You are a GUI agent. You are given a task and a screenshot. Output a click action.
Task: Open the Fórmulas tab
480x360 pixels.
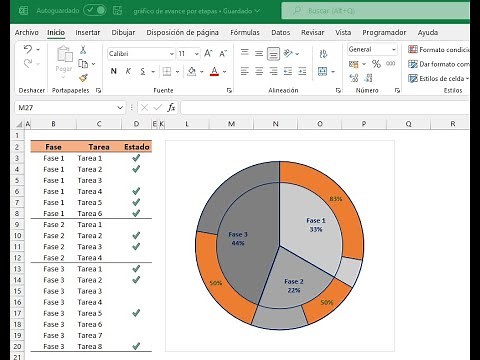(x=245, y=32)
